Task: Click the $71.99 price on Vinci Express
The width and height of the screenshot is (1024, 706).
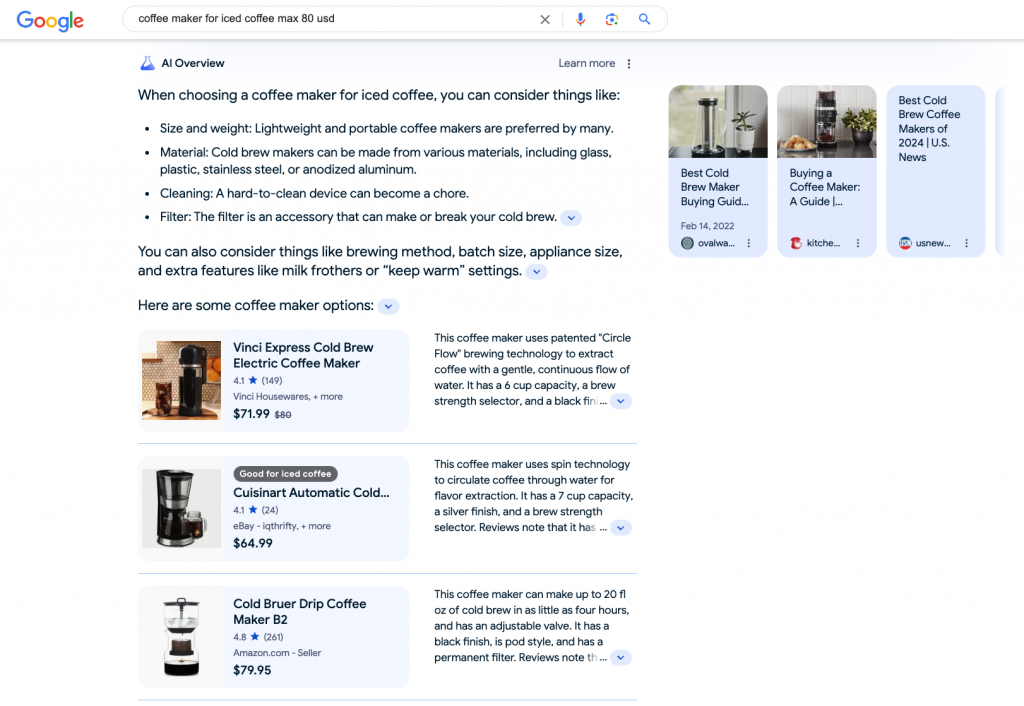Action: coord(251,413)
